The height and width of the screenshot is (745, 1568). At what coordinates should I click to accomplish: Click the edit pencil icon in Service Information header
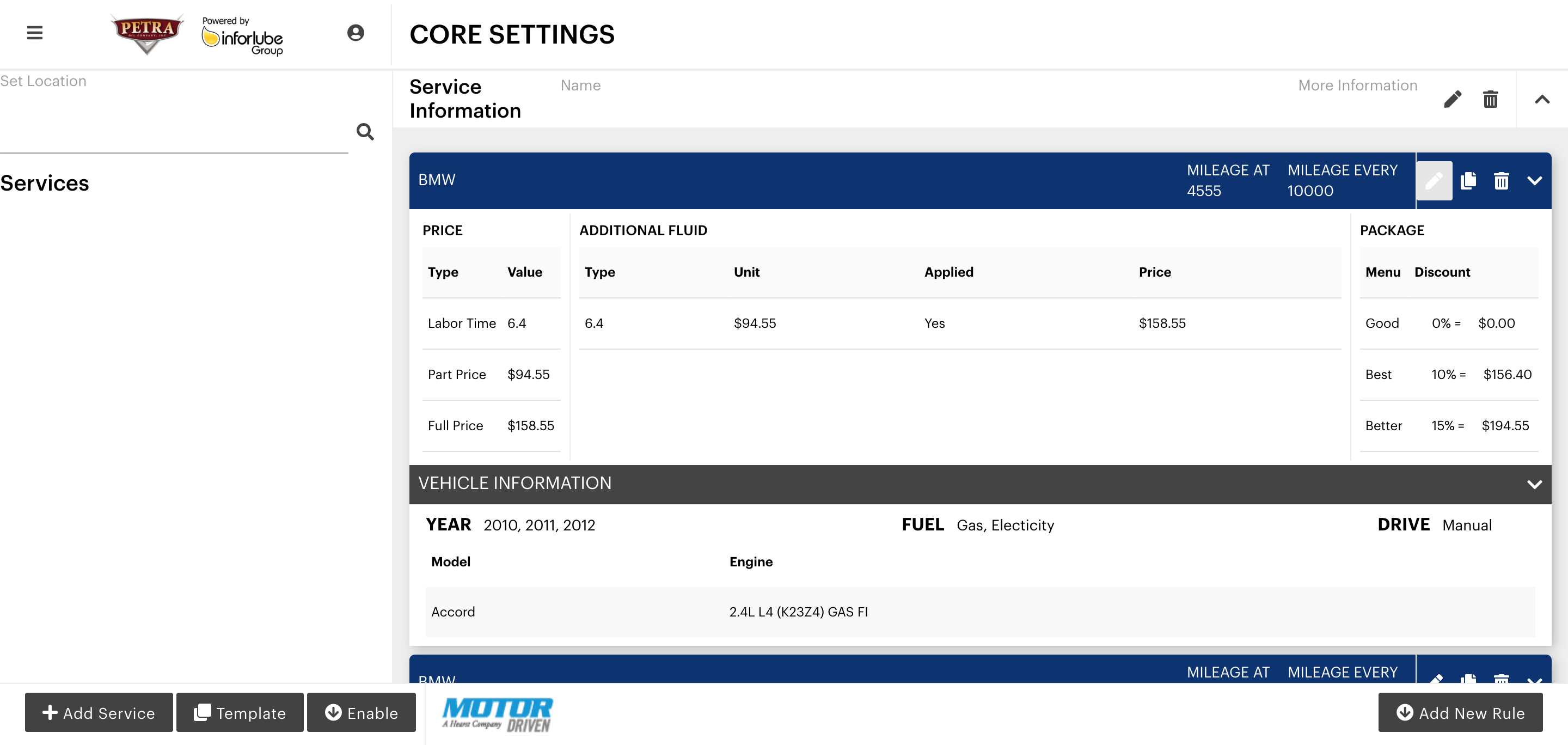(1453, 99)
